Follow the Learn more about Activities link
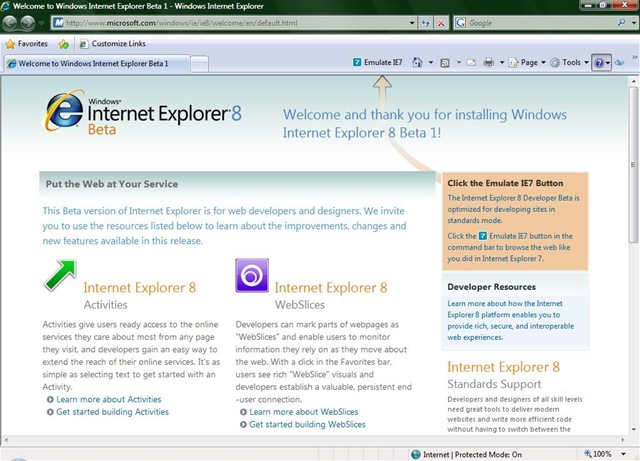The width and height of the screenshot is (640, 461). pyautogui.click(x=108, y=399)
